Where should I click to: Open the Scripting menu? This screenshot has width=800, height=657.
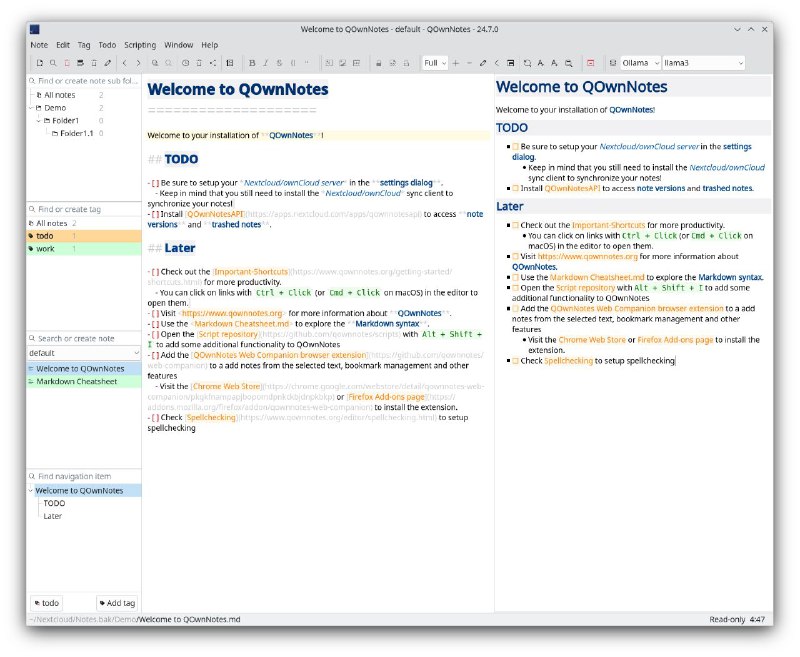[139, 44]
